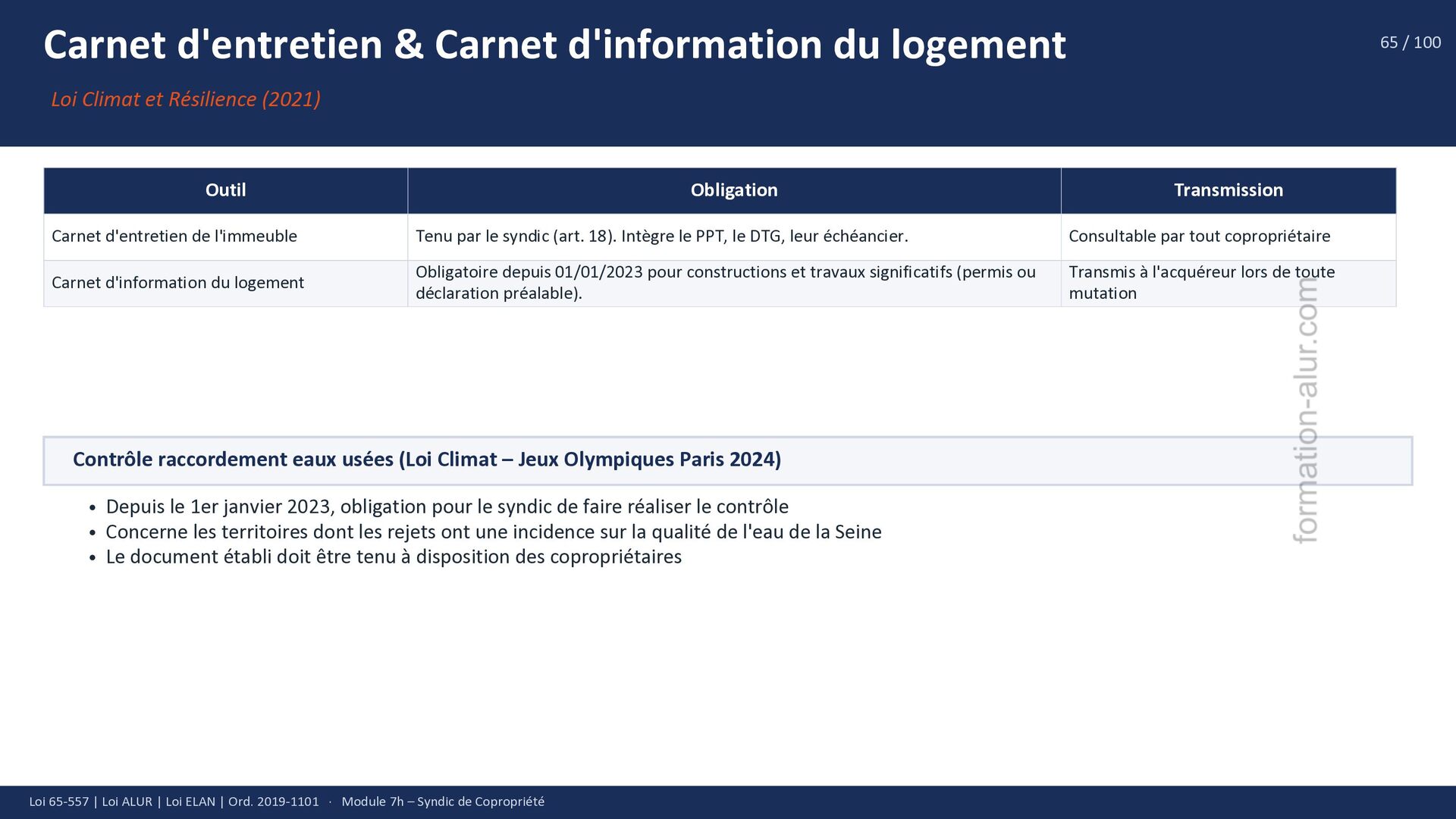Select the 'Transmission' column header
Image resolution: width=1456 pixels, height=819 pixels.
click(x=1228, y=190)
